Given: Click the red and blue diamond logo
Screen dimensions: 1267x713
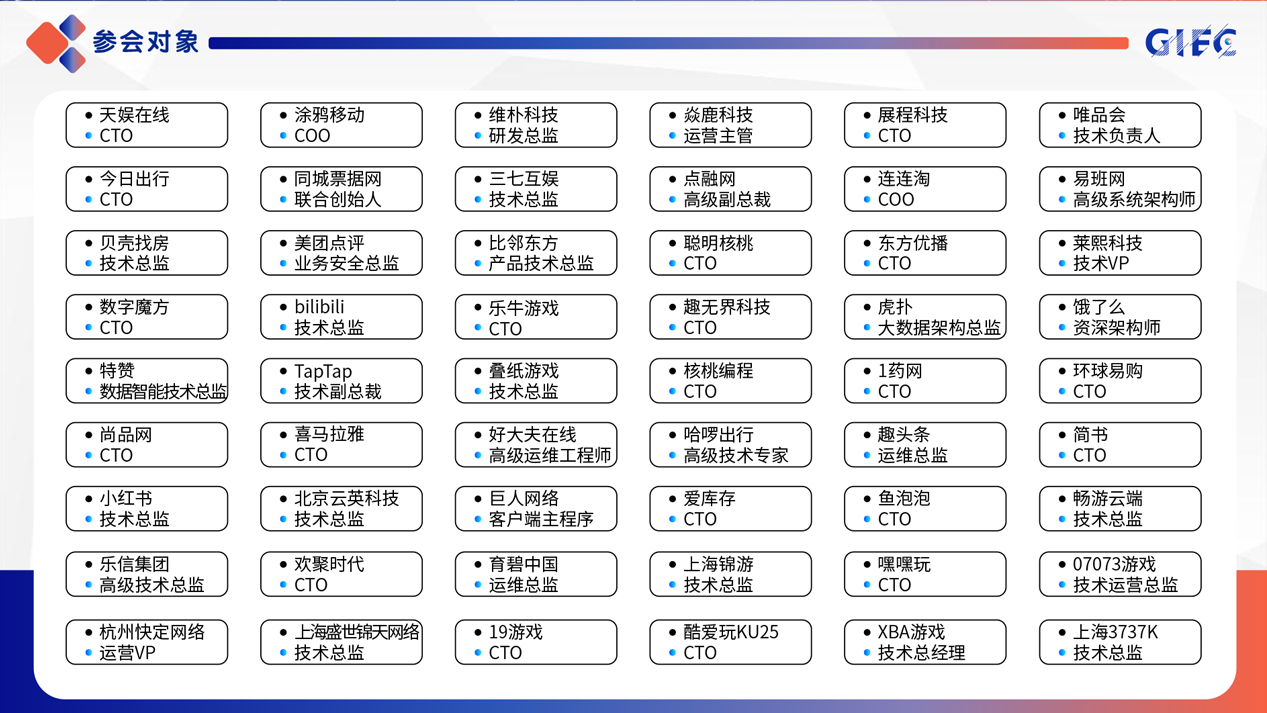Looking at the screenshot, I should 56,43.
